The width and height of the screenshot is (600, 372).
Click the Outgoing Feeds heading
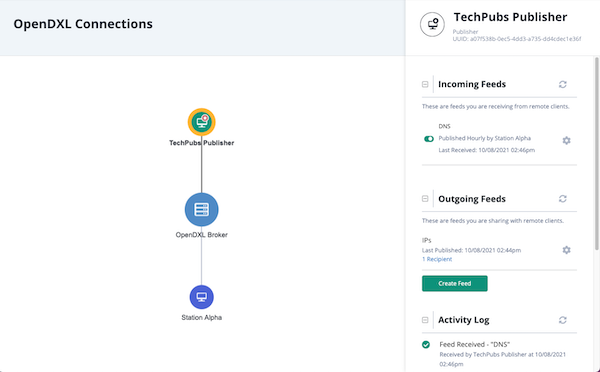tap(472, 199)
